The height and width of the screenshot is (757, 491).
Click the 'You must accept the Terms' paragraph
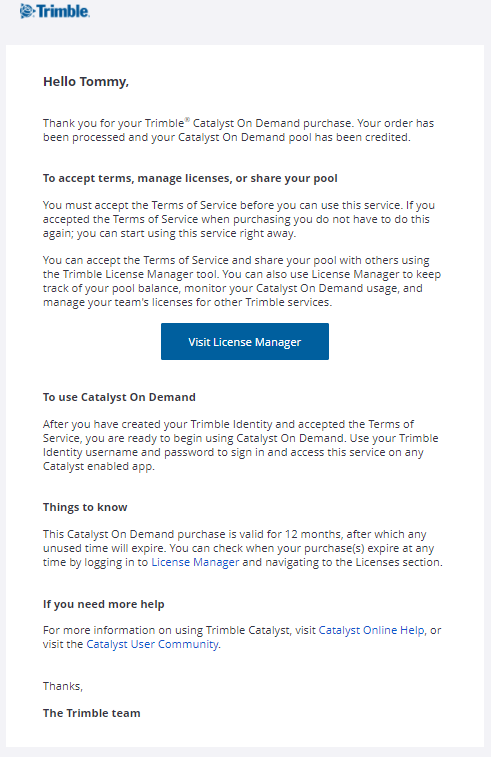click(239, 219)
